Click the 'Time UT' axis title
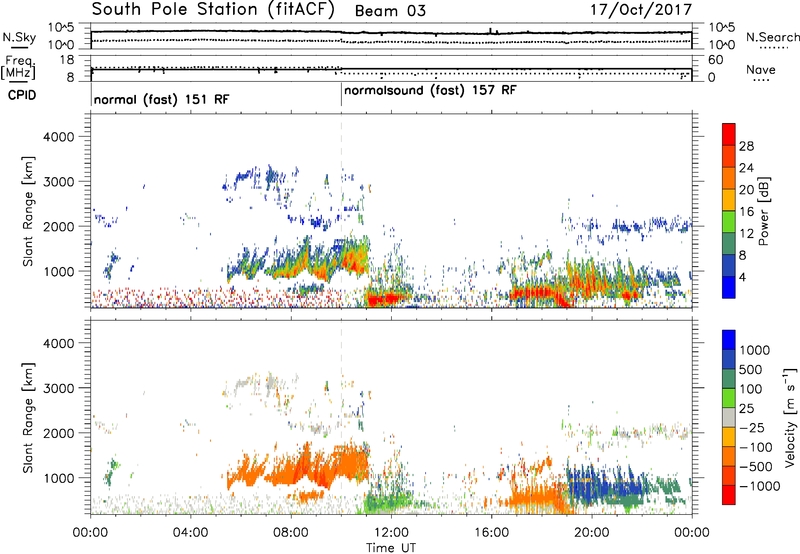This screenshot has width=800, height=554. (391, 548)
